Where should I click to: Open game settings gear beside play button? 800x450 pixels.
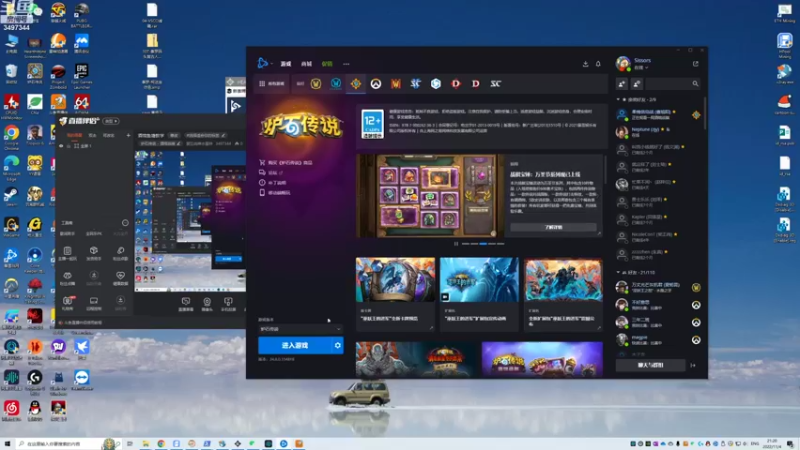[x=337, y=345]
